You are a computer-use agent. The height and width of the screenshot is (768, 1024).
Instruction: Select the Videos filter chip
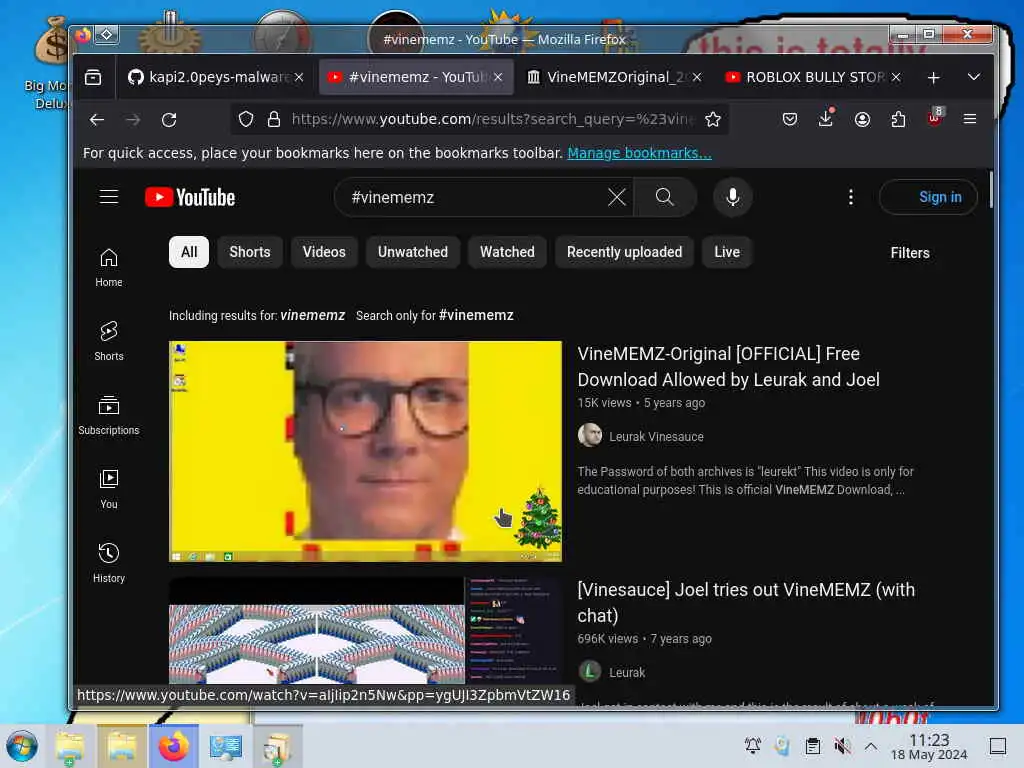click(x=324, y=252)
